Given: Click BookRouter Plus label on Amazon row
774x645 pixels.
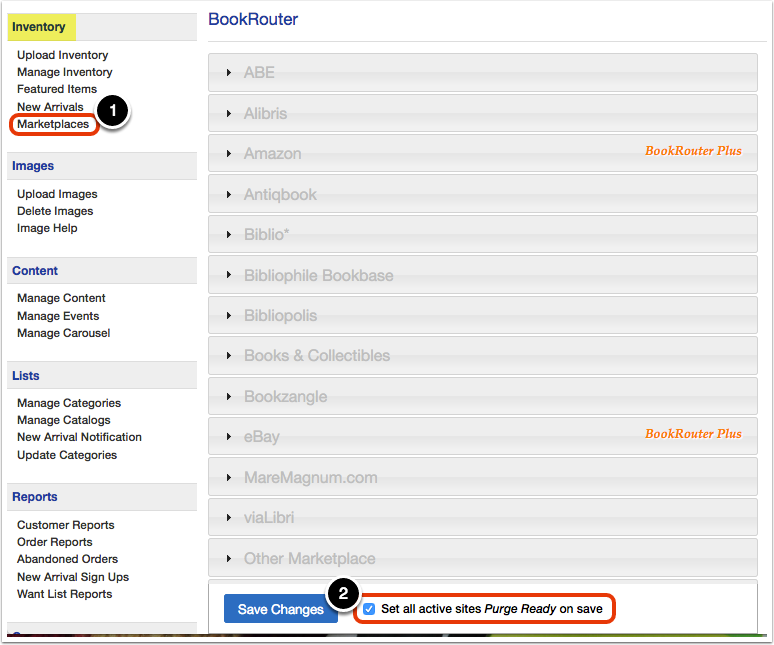Looking at the screenshot, I should 693,151.
